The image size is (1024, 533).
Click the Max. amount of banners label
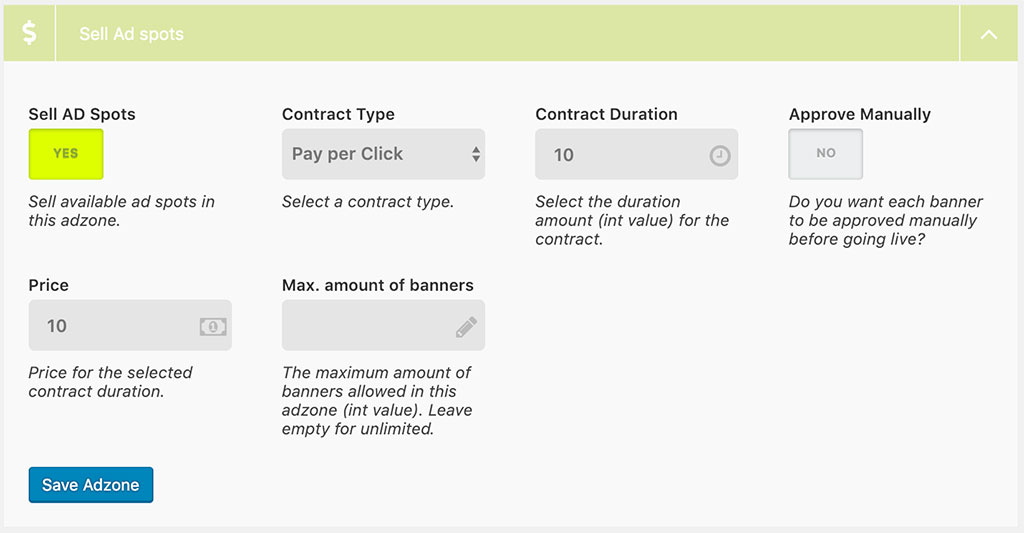point(378,285)
